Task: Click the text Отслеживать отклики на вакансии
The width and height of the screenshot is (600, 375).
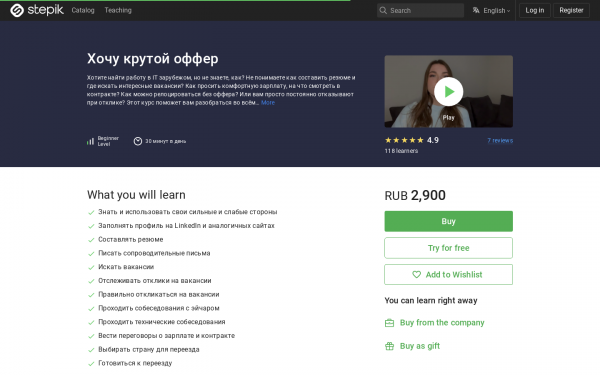Action: click(155, 281)
